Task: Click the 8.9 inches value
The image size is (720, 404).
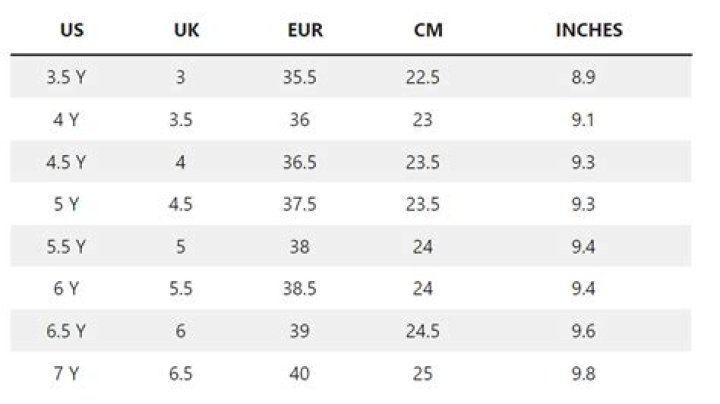Action: pyautogui.click(x=588, y=77)
